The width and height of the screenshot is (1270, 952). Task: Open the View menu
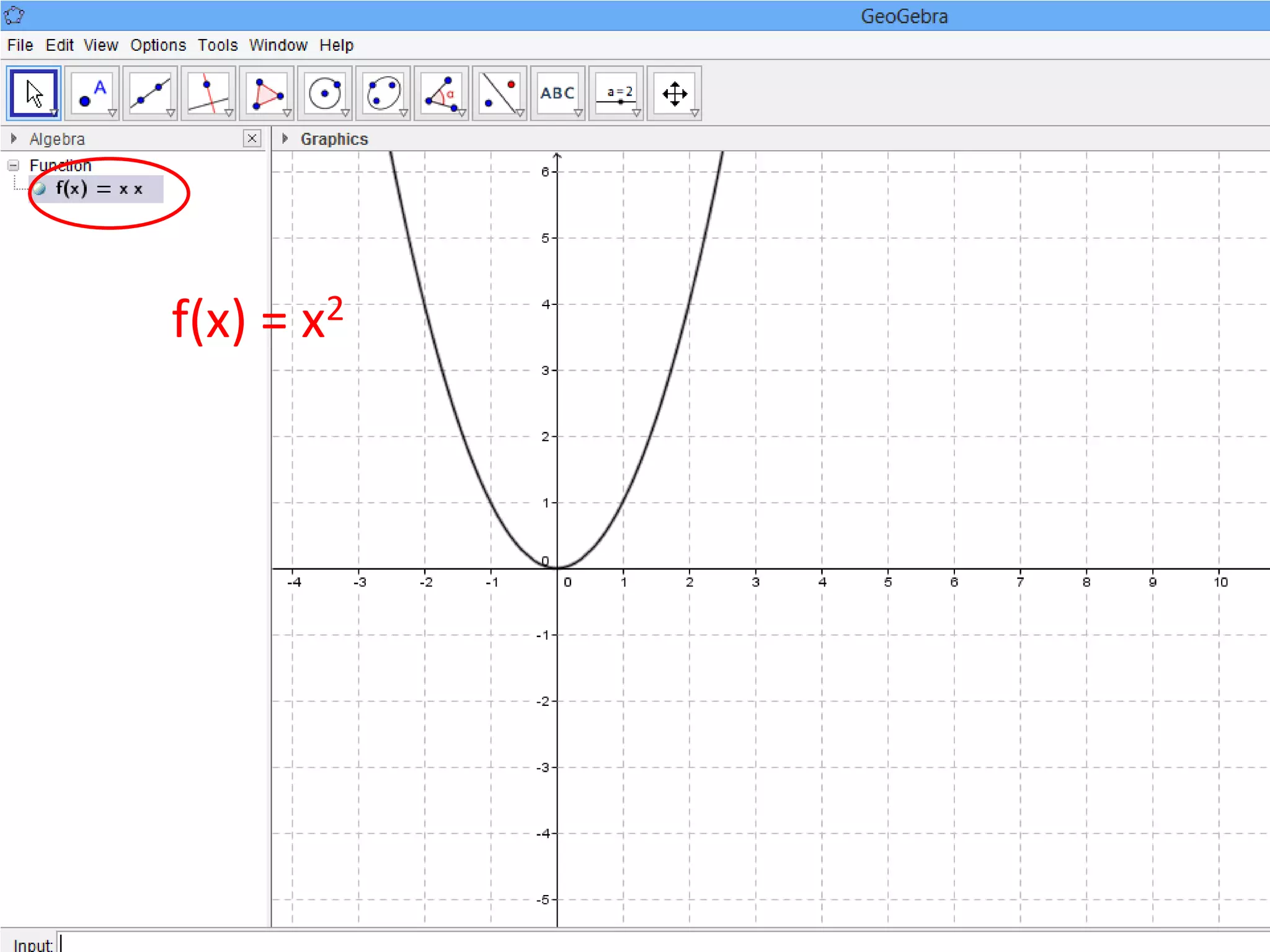pyautogui.click(x=100, y=45)
